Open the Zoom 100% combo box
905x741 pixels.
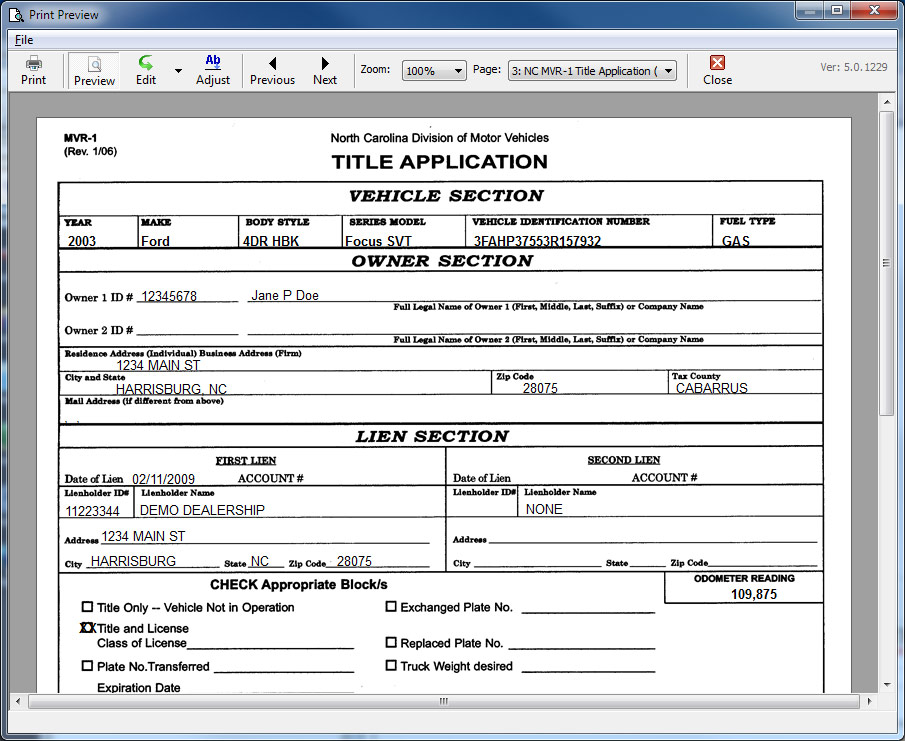(434, 70)
